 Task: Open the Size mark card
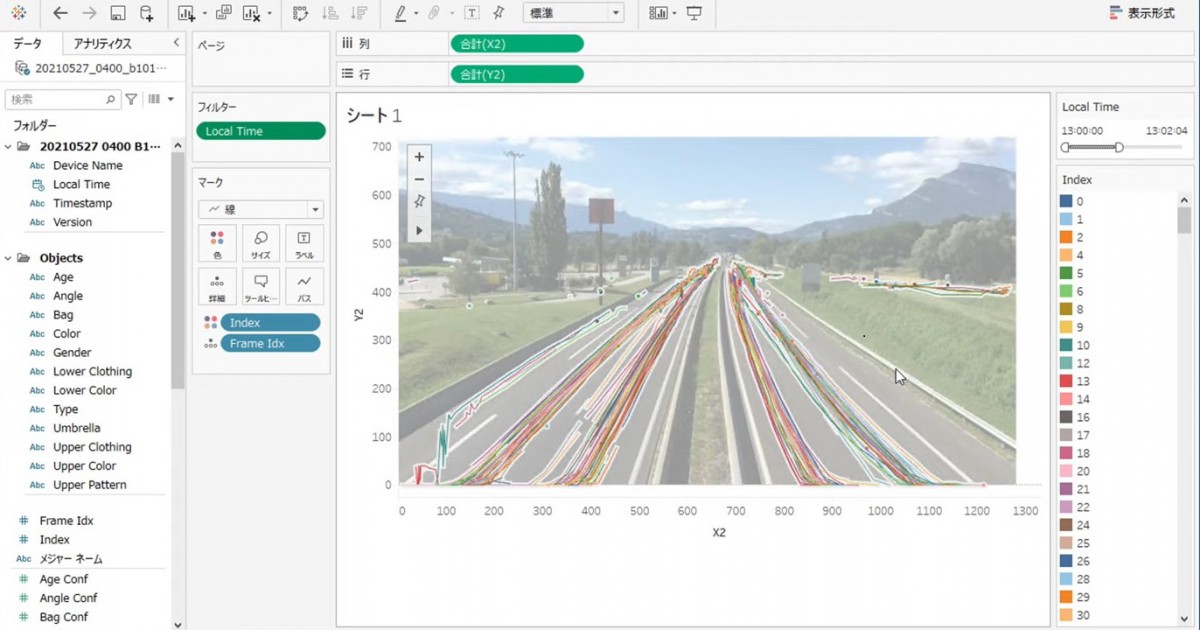[261, 243]
